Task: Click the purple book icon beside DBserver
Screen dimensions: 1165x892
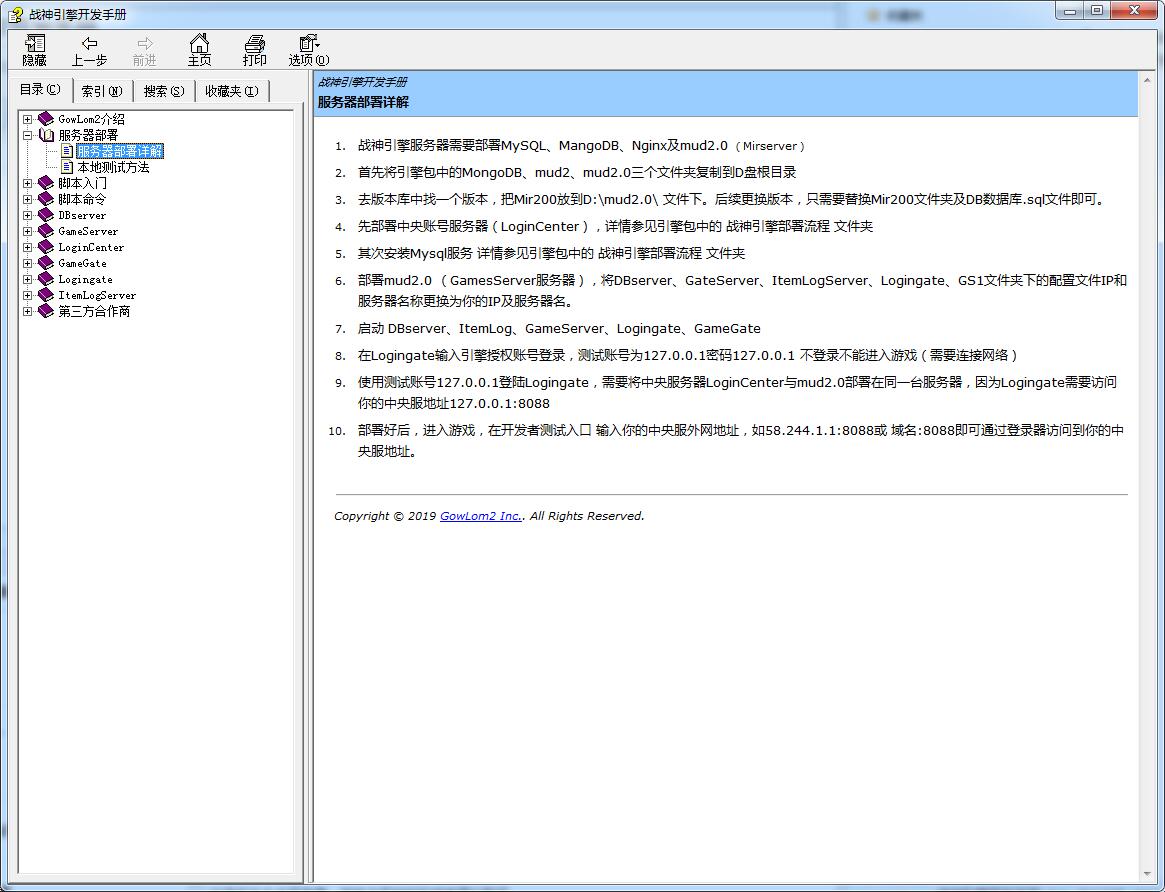Action: [x=46, y=215]
